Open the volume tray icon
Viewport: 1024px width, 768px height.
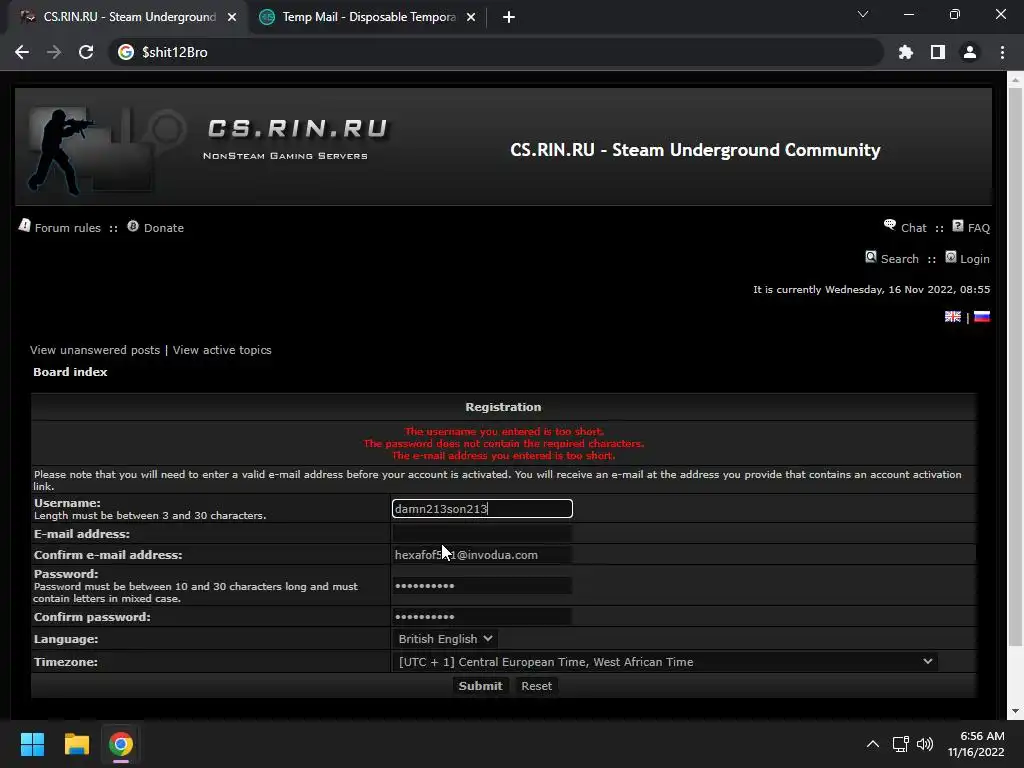pos(925,744)
